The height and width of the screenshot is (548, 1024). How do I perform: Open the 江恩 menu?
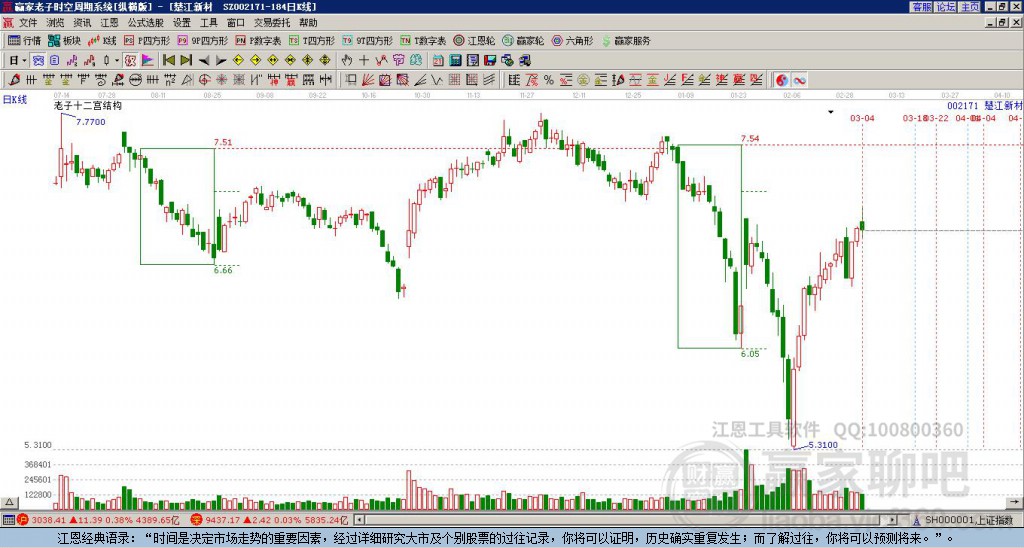point(109,23)
